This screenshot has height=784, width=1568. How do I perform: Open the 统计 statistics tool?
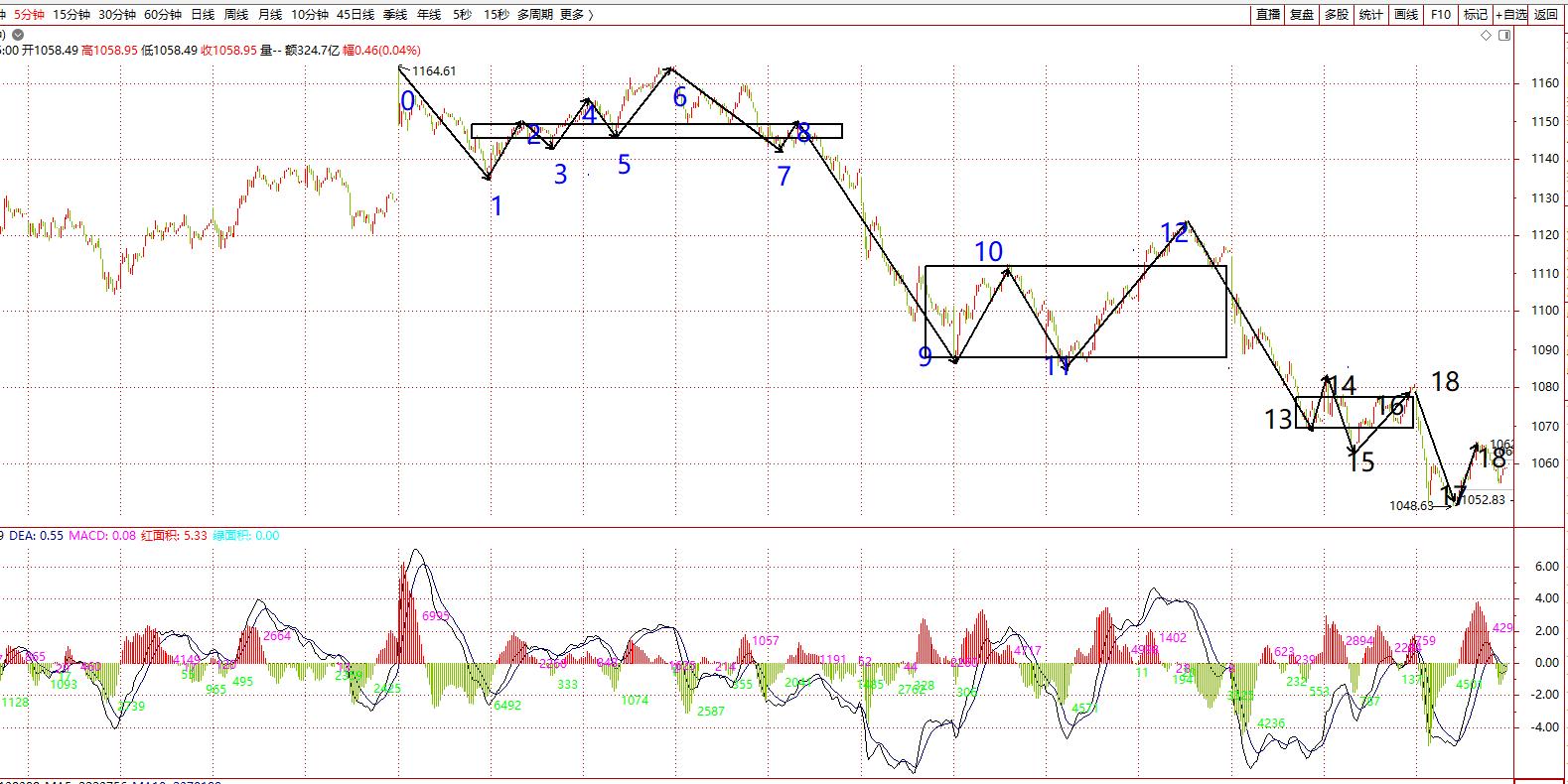pos(1371,15)
